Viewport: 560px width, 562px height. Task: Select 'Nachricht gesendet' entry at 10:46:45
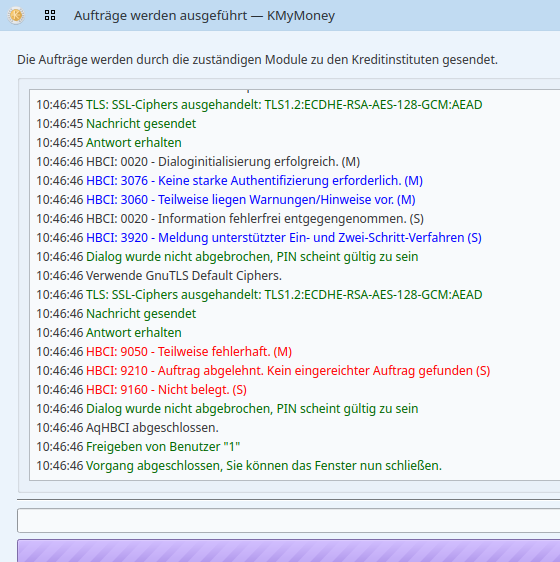116,124
